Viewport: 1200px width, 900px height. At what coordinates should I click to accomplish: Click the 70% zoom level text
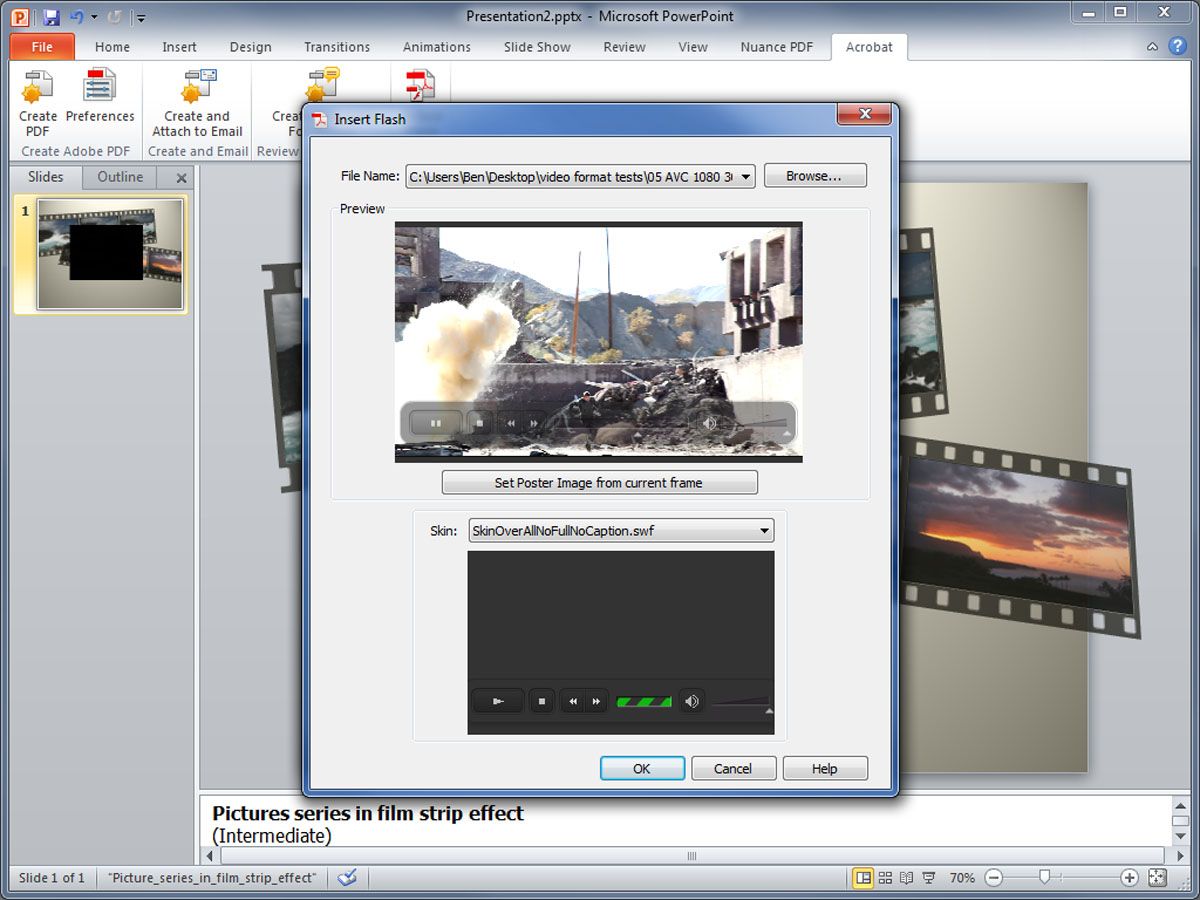coord(962,878)
